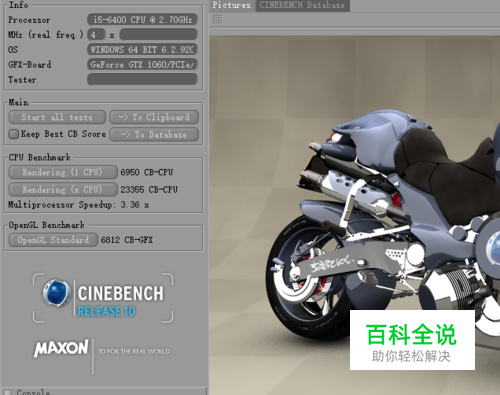Viewport: 500px width, 395px height.
Task: Start the OpenGL Standard benchmark
Action: (53, 240)
